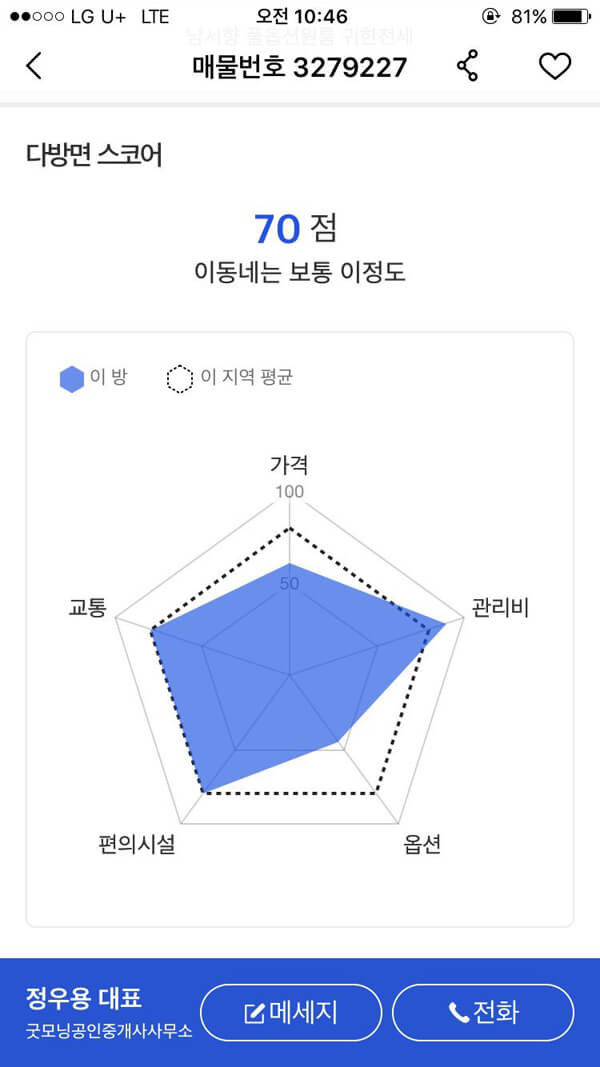This screenshot has width=600, height=1067.
Task: Tap the 메세지 message button
Action: pyautogui.click(x=290, y=1012)
